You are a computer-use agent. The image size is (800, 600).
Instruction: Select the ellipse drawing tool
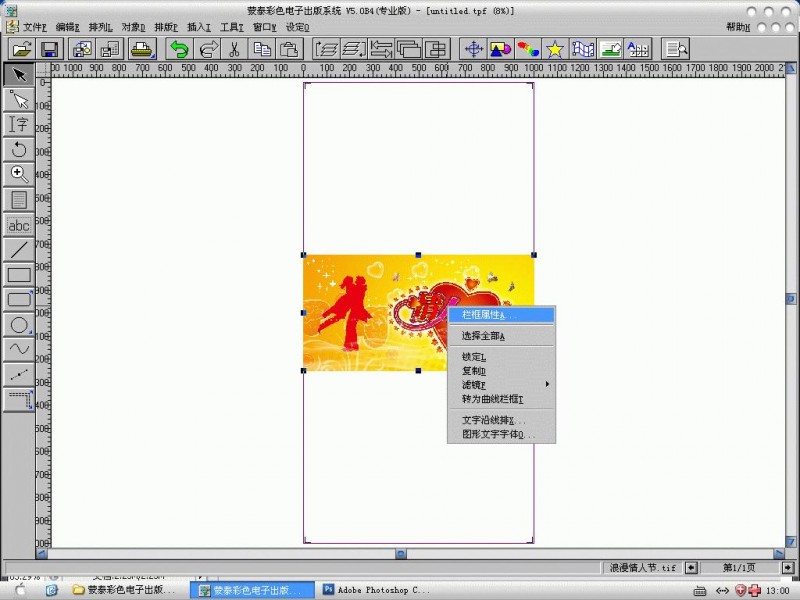click(x=19, y=324)
